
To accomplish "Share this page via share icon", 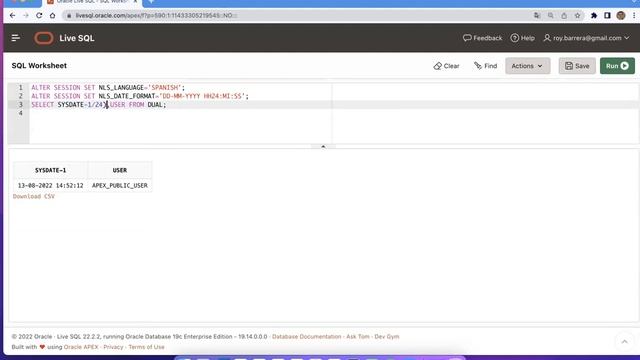I will click(564, 16).
